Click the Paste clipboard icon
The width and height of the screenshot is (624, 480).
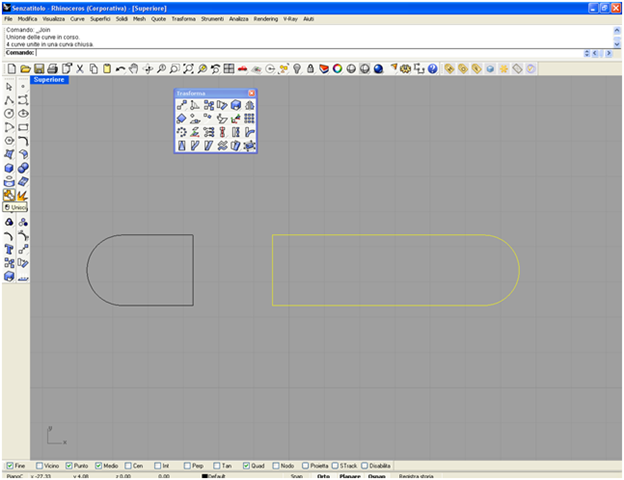(x=107, y=69)
